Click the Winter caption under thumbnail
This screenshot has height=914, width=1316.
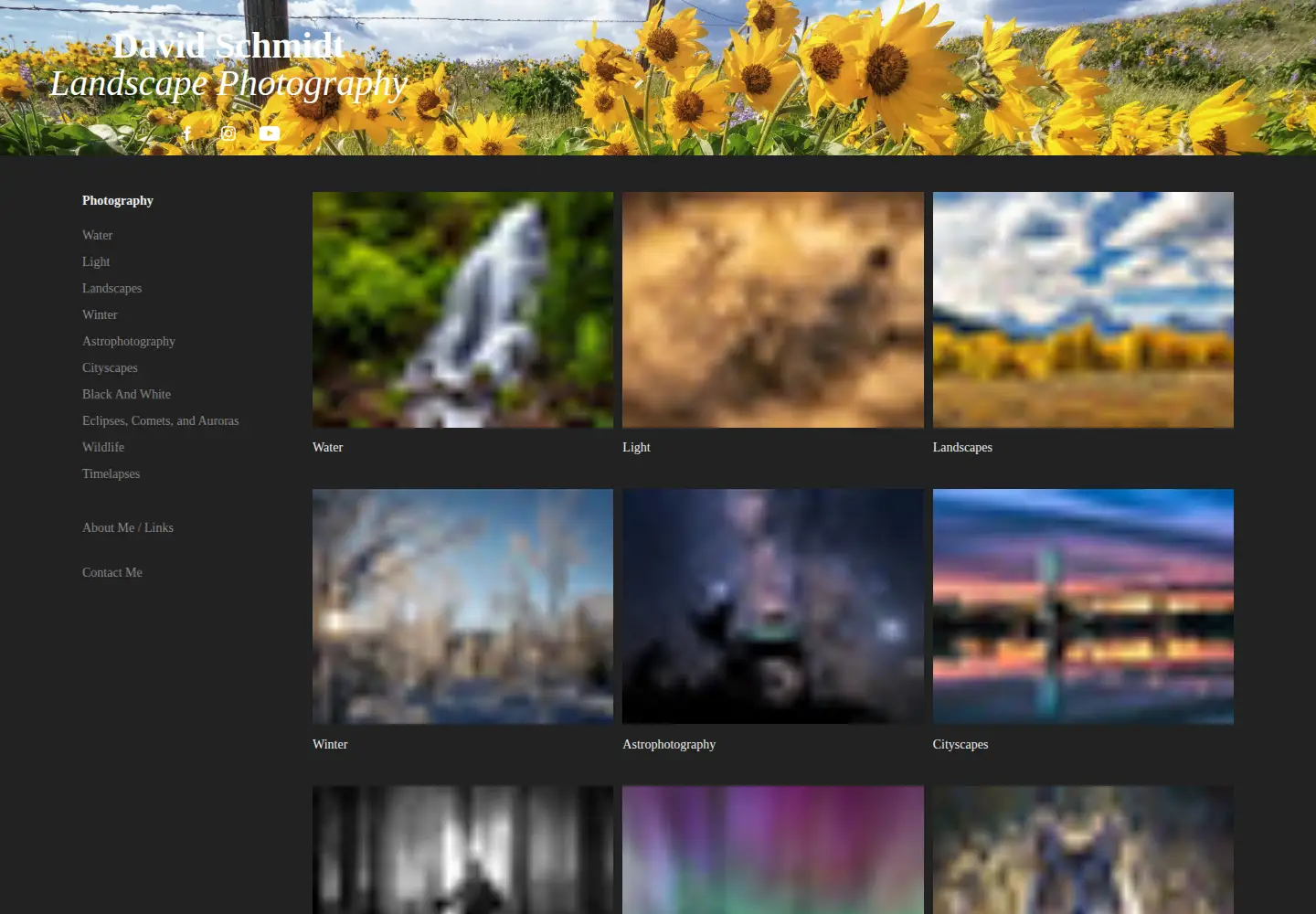[x=330, y=744]
